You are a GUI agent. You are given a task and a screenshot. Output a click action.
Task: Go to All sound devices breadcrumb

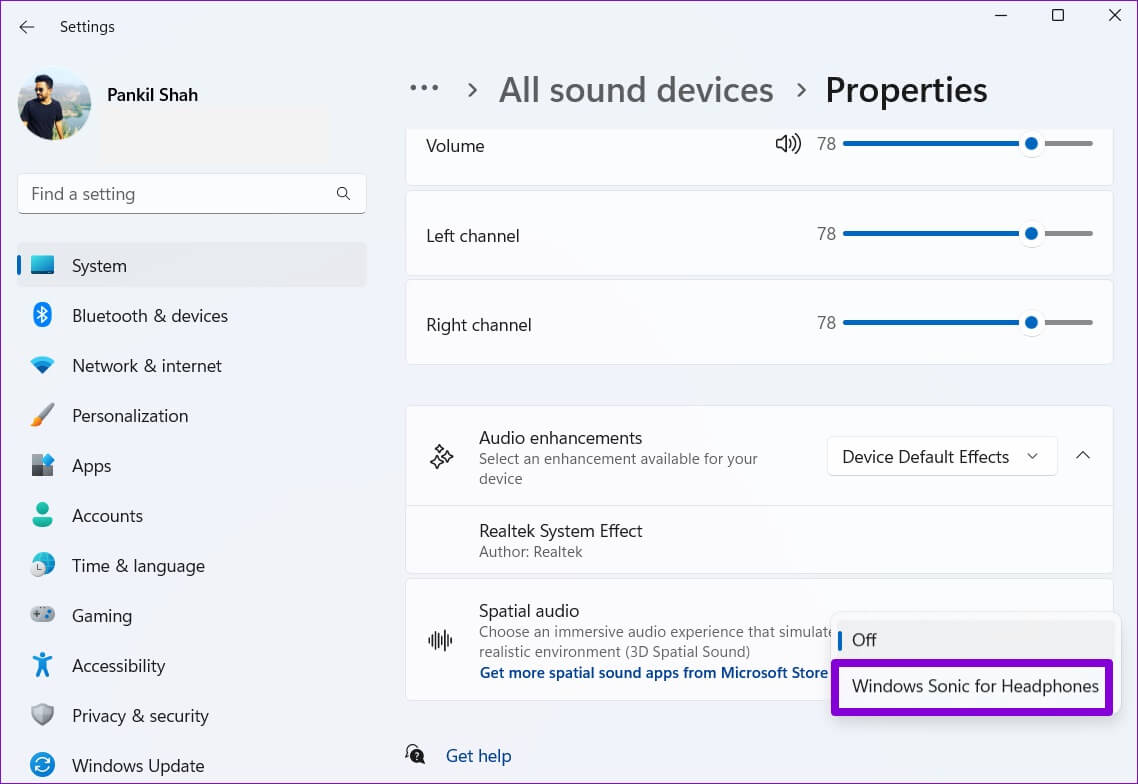636,90
